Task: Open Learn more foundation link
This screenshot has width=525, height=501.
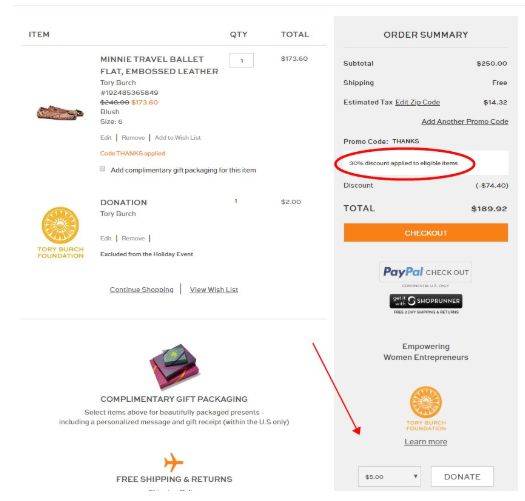Action: point(426,441)
